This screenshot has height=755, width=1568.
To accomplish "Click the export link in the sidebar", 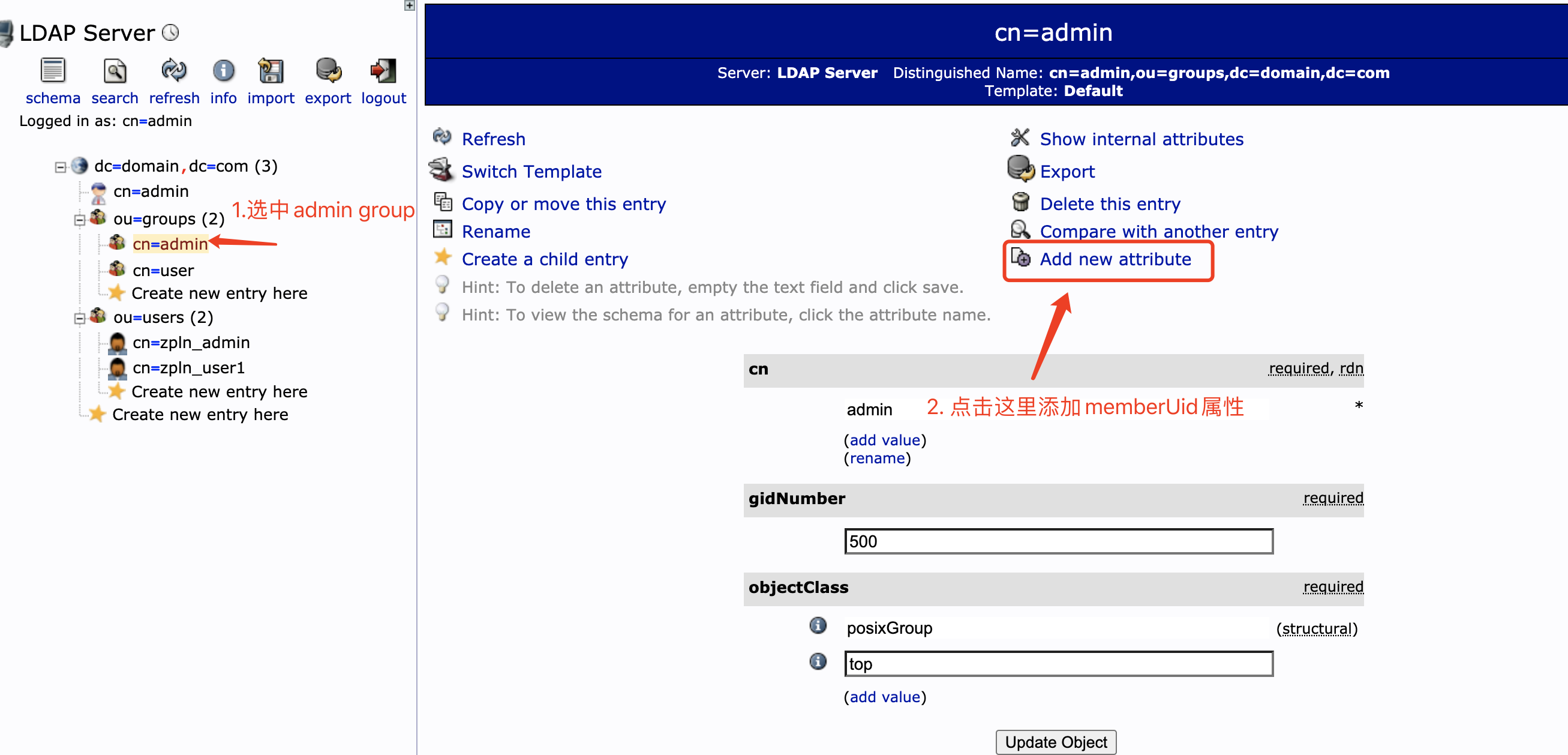I will pyautogui.click(x=328, y=98).
